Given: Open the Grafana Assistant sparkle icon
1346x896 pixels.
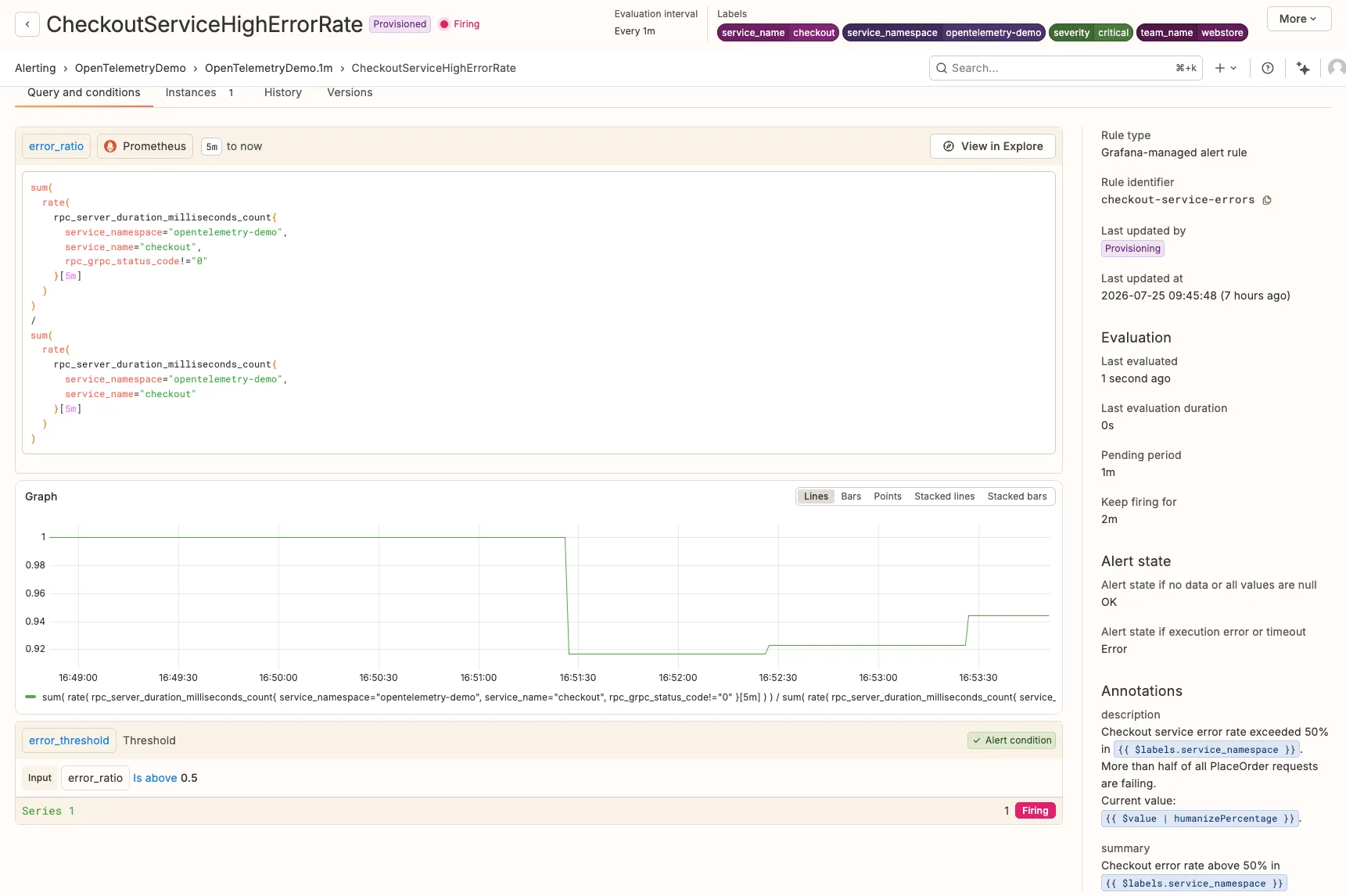Looking at the screenshot, I should [1303, 68].
